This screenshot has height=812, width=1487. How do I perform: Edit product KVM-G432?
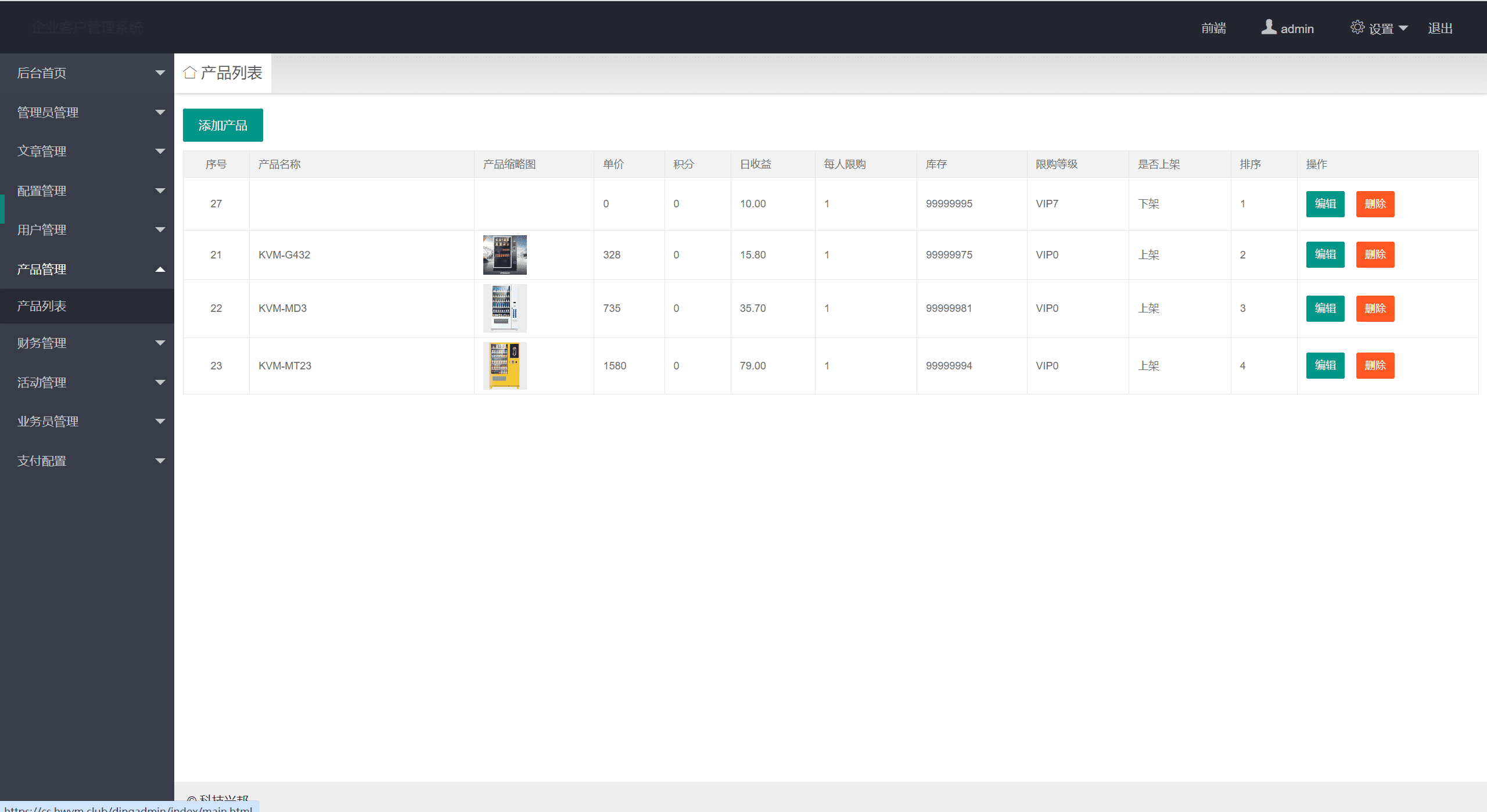(1325, 254)
